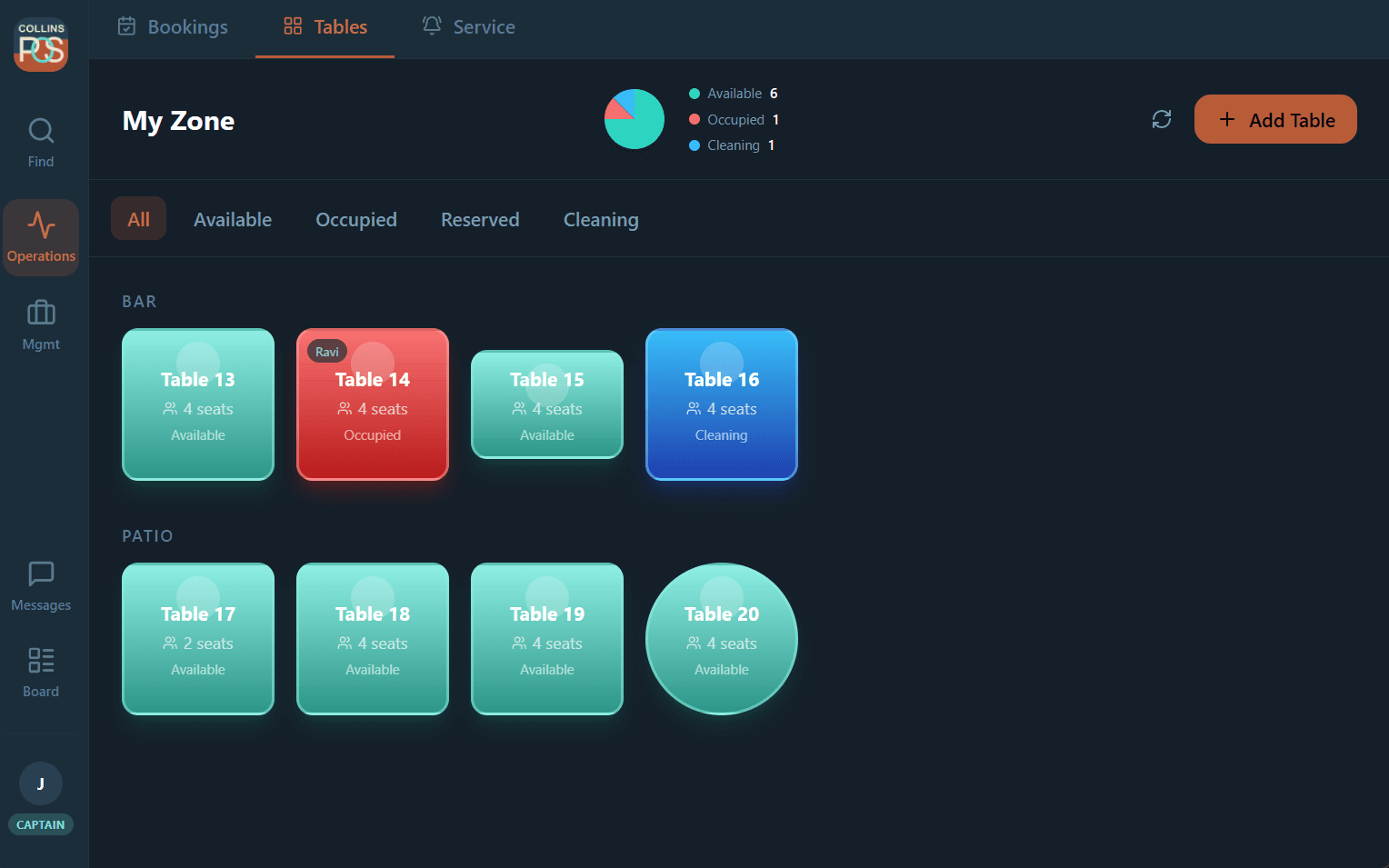Click the PATIO section heading
Viewport: 1389px width, 868px height.
point(147,536)
